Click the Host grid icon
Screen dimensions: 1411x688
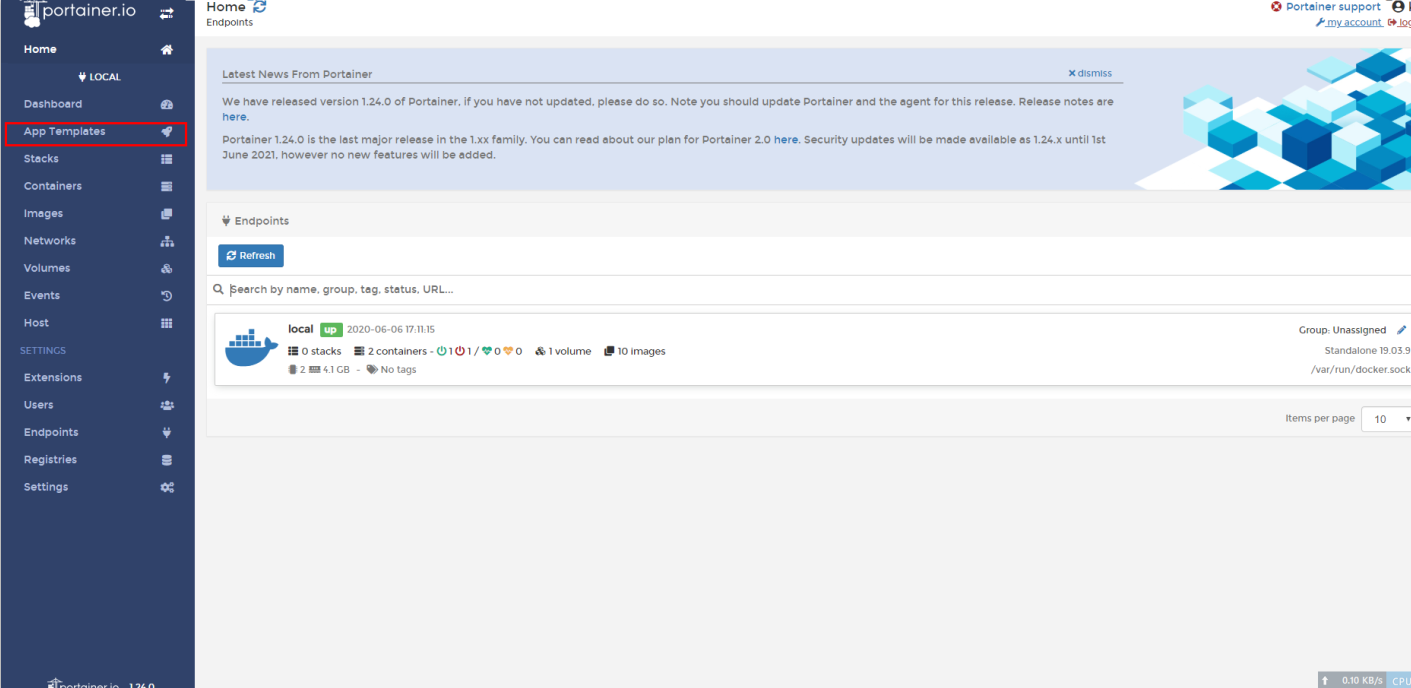(x=167, y=323)
